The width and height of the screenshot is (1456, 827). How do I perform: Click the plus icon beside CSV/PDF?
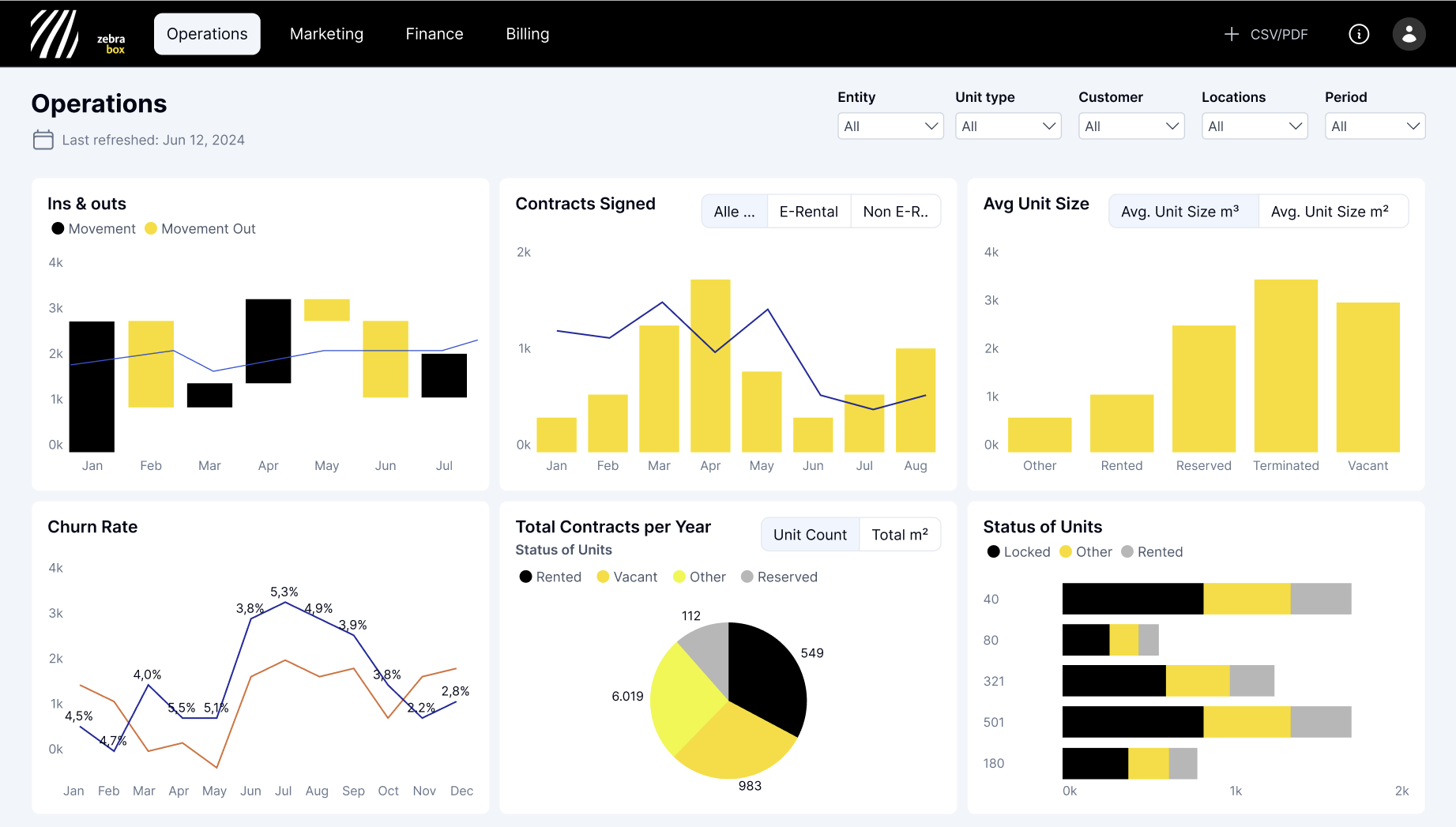coord(1231,34)
